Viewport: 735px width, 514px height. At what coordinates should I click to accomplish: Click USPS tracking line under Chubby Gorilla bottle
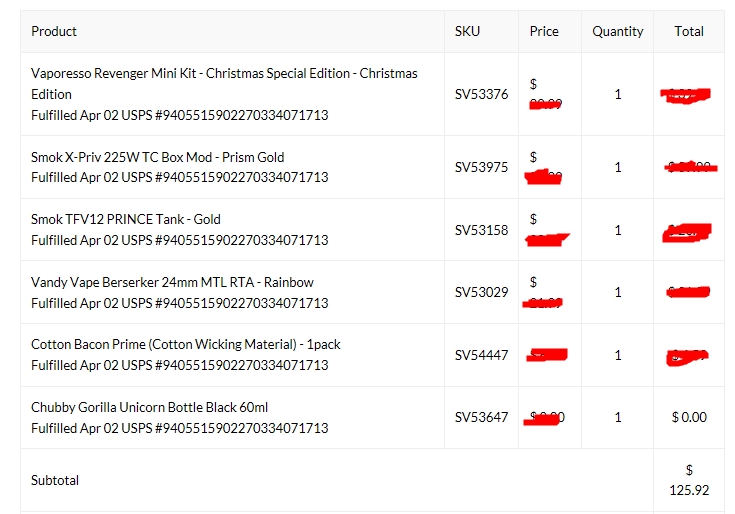tap(179, 428)
